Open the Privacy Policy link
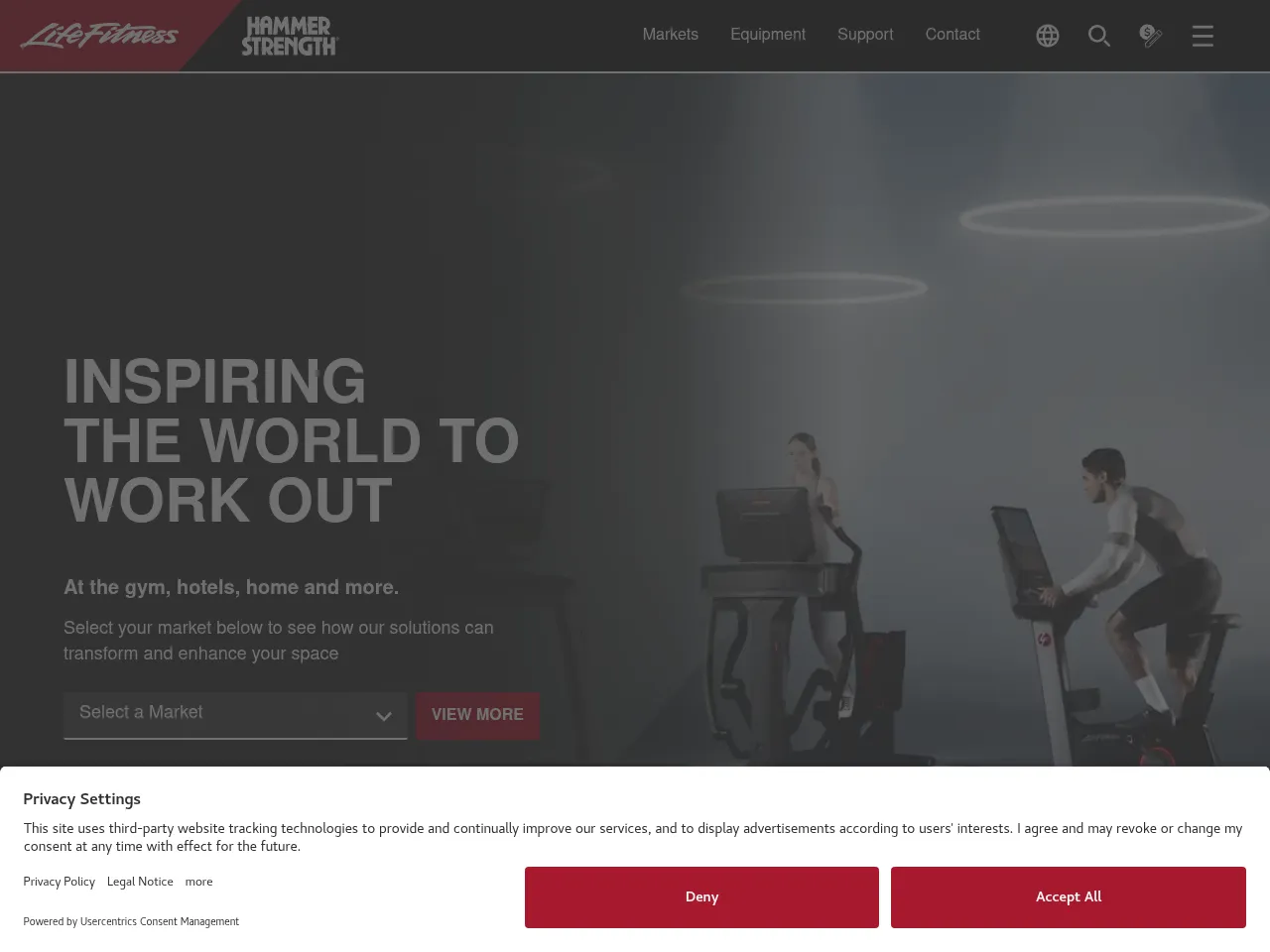1270x952 pixels. [60, 882]
